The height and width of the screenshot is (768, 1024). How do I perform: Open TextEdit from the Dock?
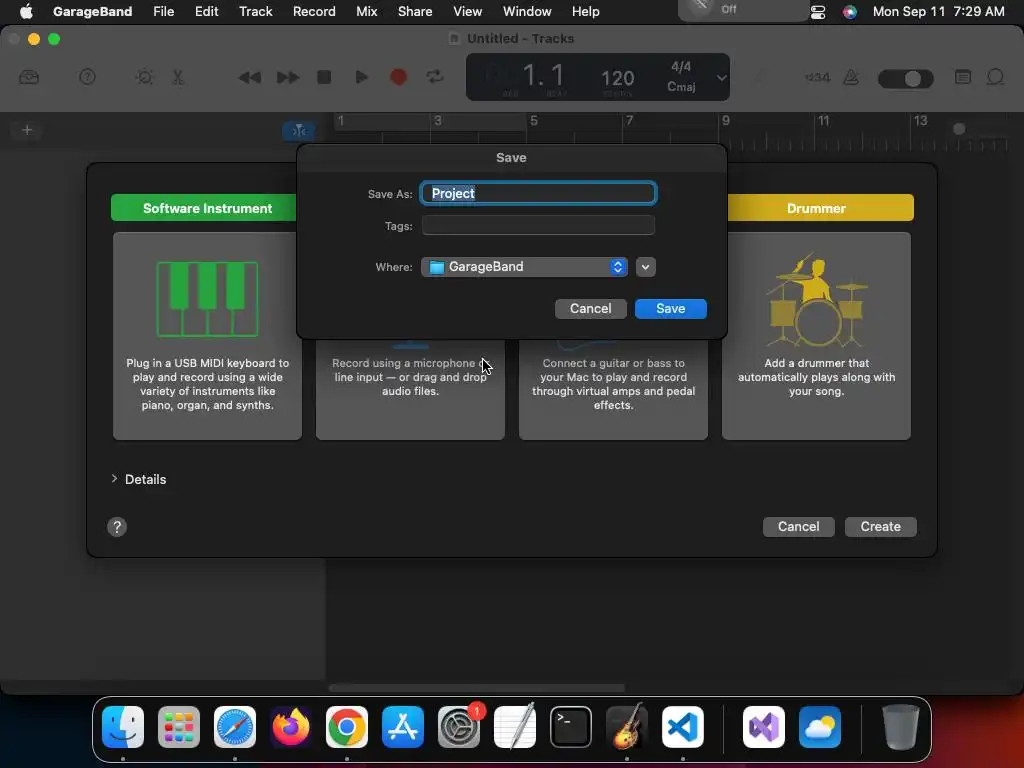[515, 727]
